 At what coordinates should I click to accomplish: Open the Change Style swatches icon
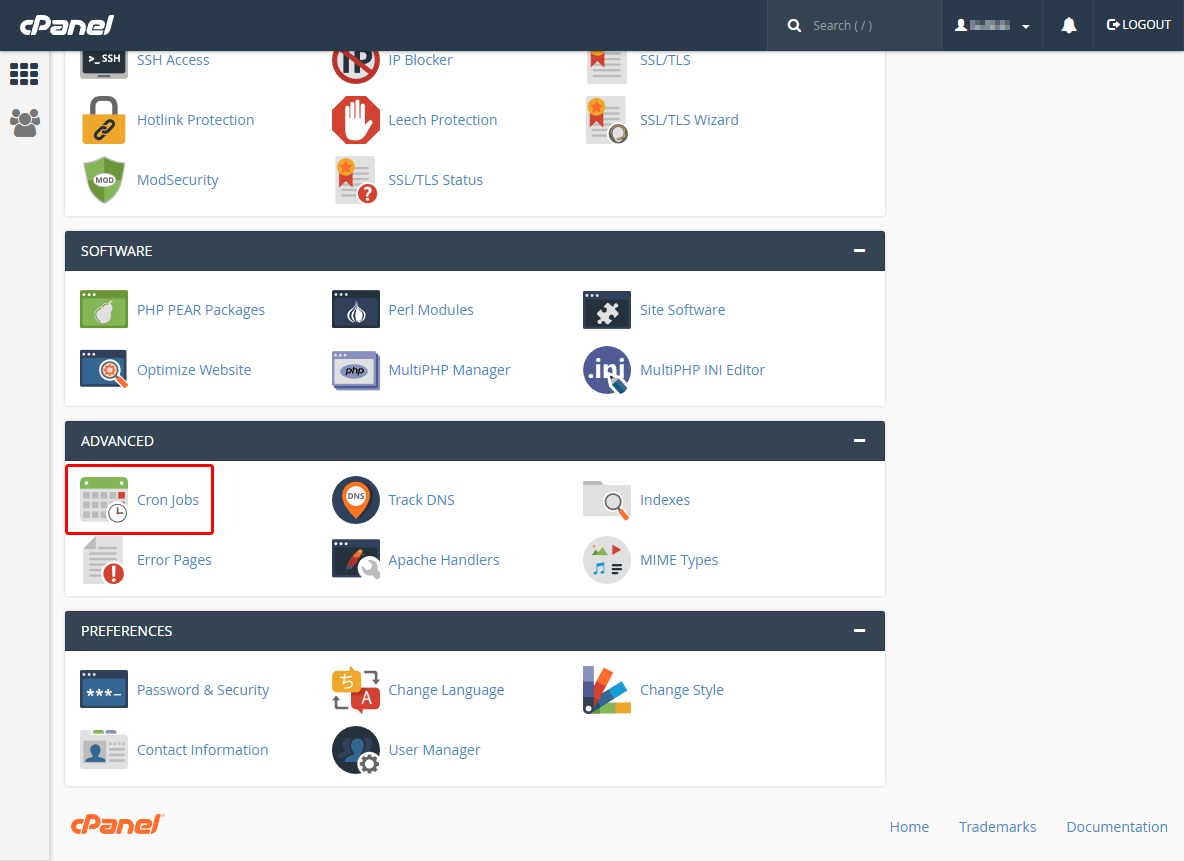coord(607,690)
